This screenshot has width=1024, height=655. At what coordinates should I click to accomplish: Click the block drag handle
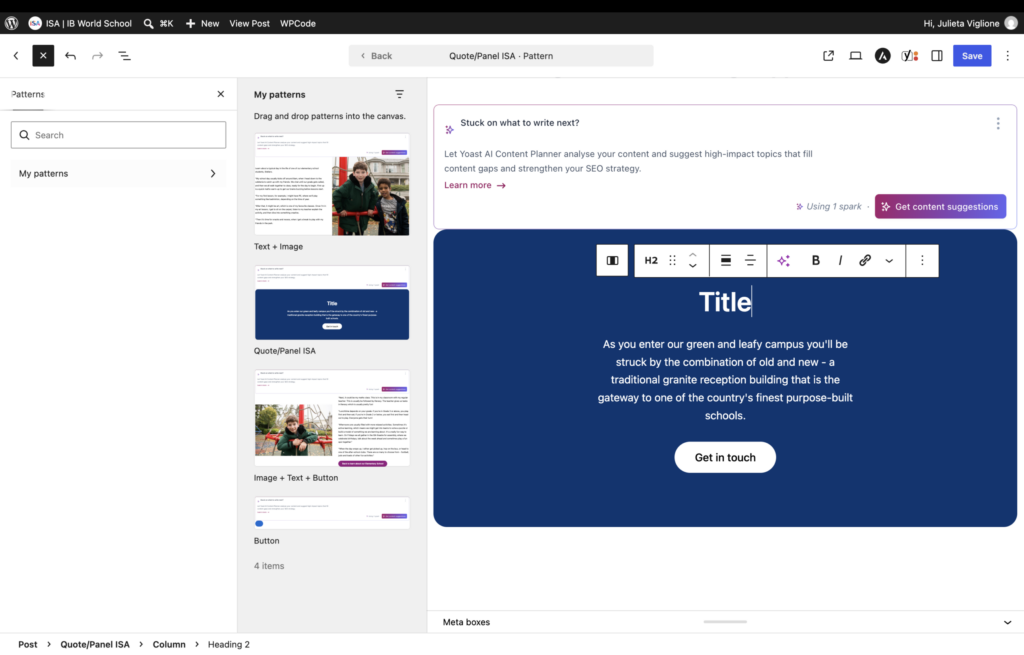point(672,261)
